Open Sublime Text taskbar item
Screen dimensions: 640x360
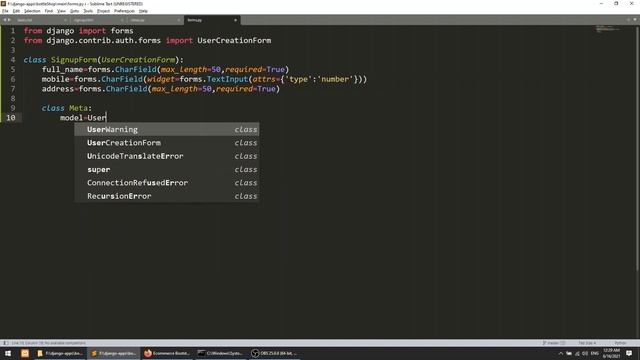[114, 353]
